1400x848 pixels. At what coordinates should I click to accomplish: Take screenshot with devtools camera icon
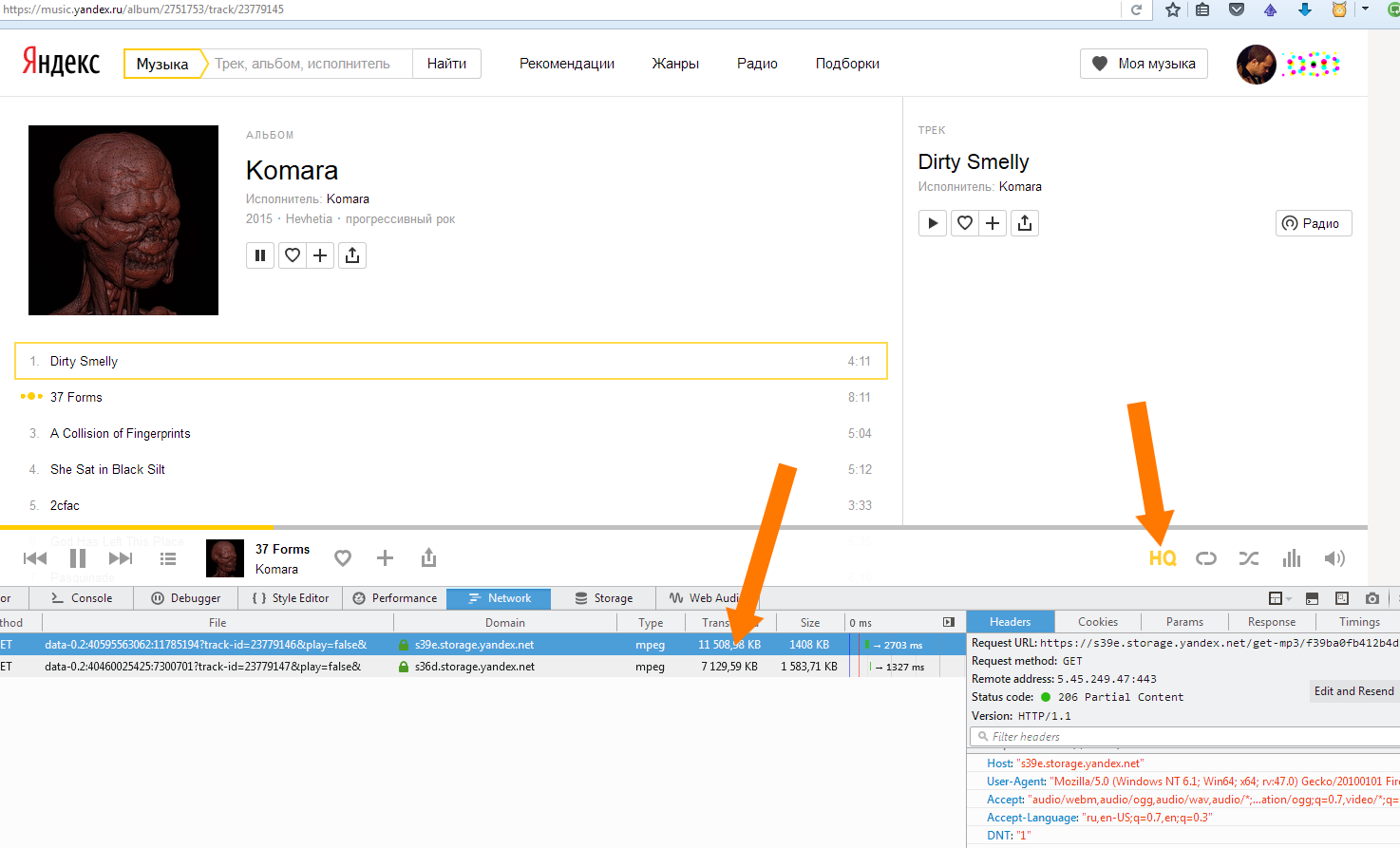tap(1372, 598)
